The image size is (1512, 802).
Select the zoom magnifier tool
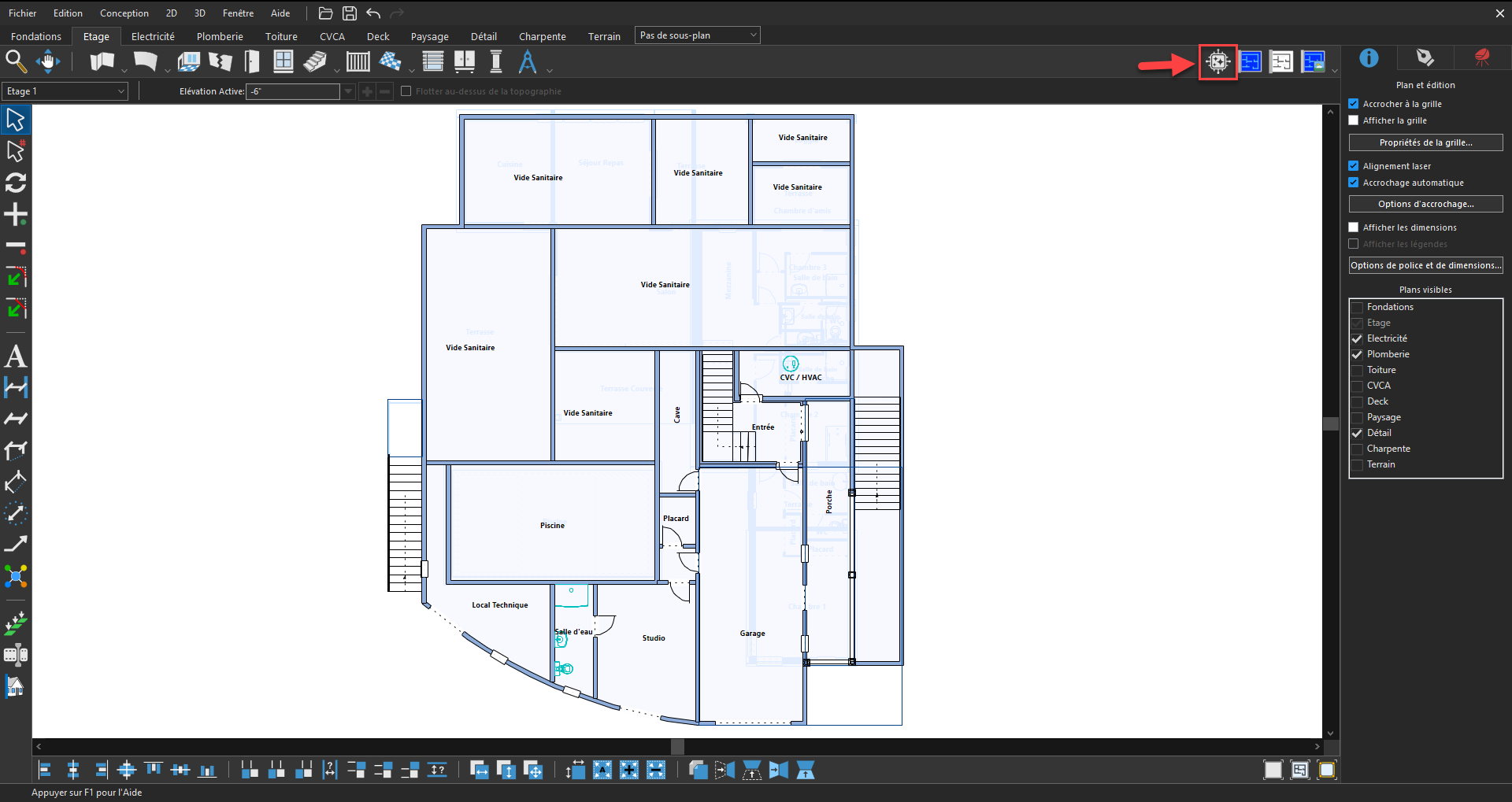point(16,61)
